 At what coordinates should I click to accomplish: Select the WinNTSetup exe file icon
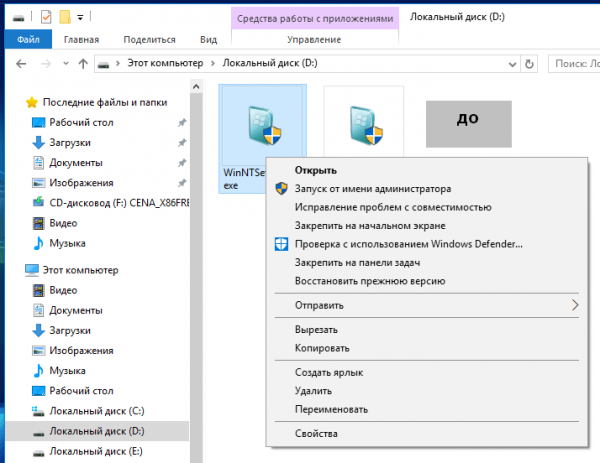tap(265, 126)
